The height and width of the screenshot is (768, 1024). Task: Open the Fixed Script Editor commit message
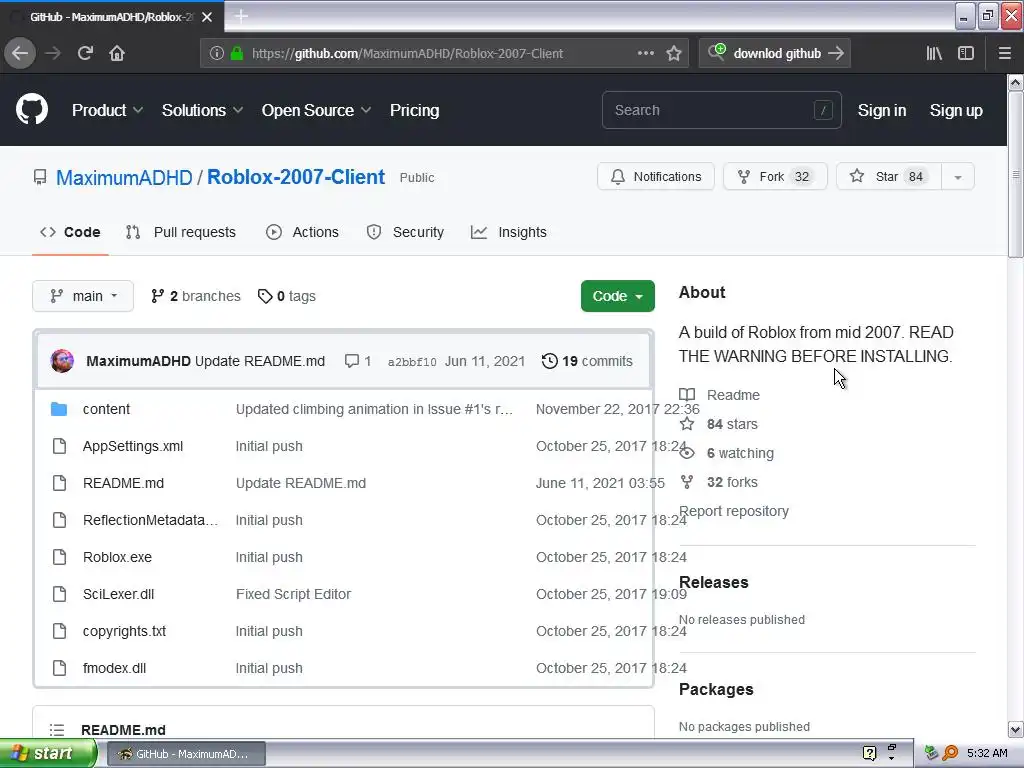click(293, 594)
